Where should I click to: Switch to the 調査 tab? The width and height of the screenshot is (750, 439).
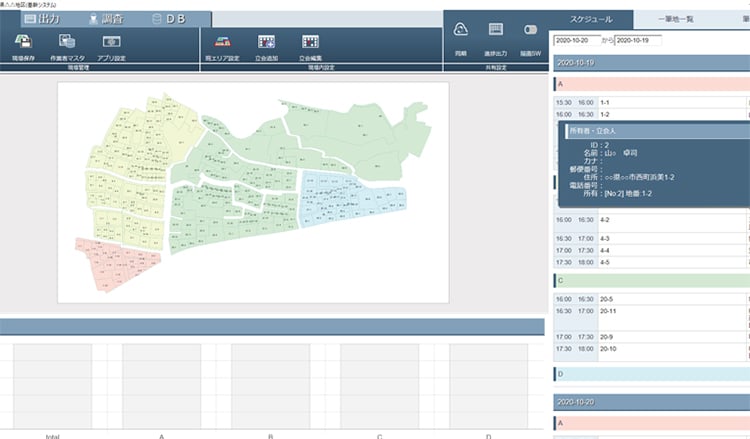click(106, 19)
